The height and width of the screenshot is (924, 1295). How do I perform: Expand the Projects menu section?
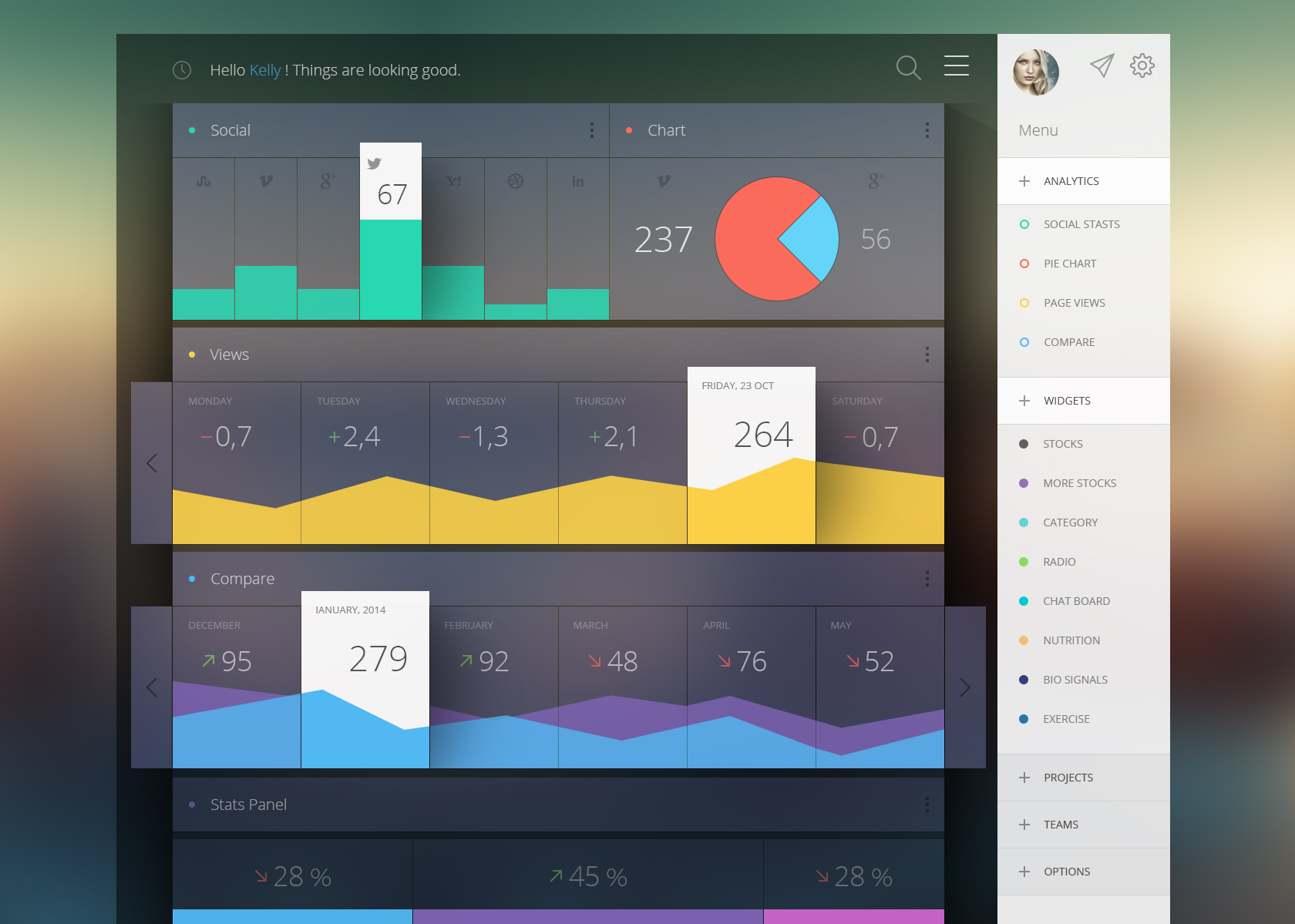[x=1068, y=778]
